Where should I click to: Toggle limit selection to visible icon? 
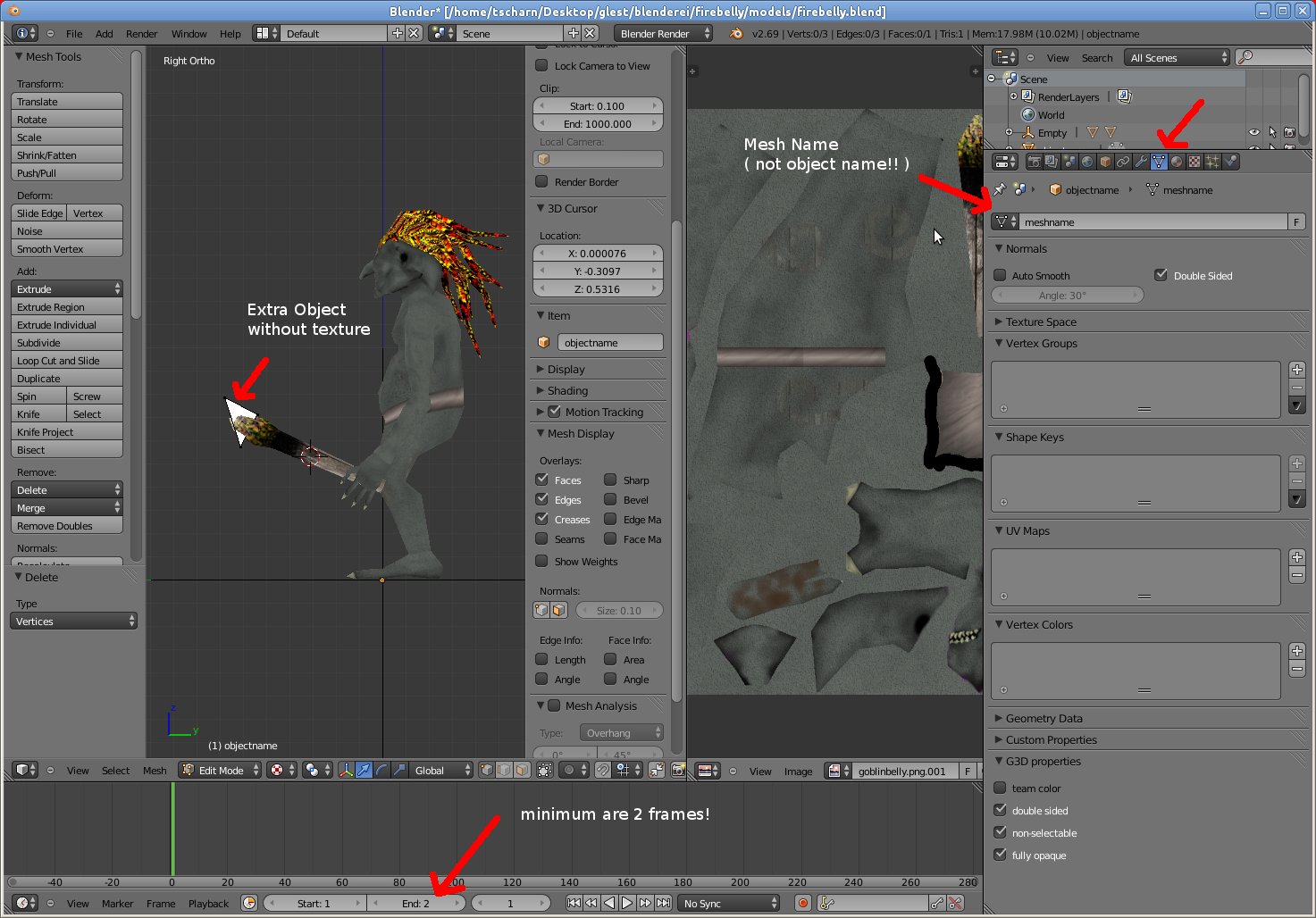(x=544, y=770)
